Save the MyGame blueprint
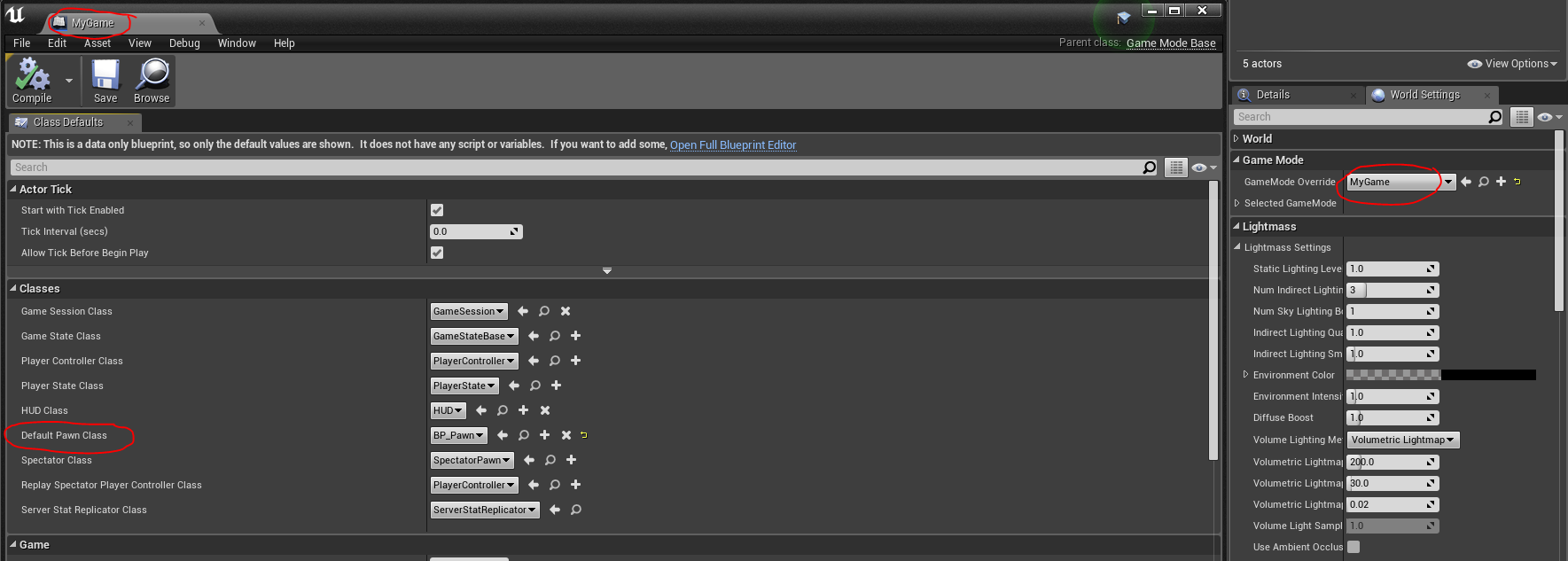 (x=105, y=80)
